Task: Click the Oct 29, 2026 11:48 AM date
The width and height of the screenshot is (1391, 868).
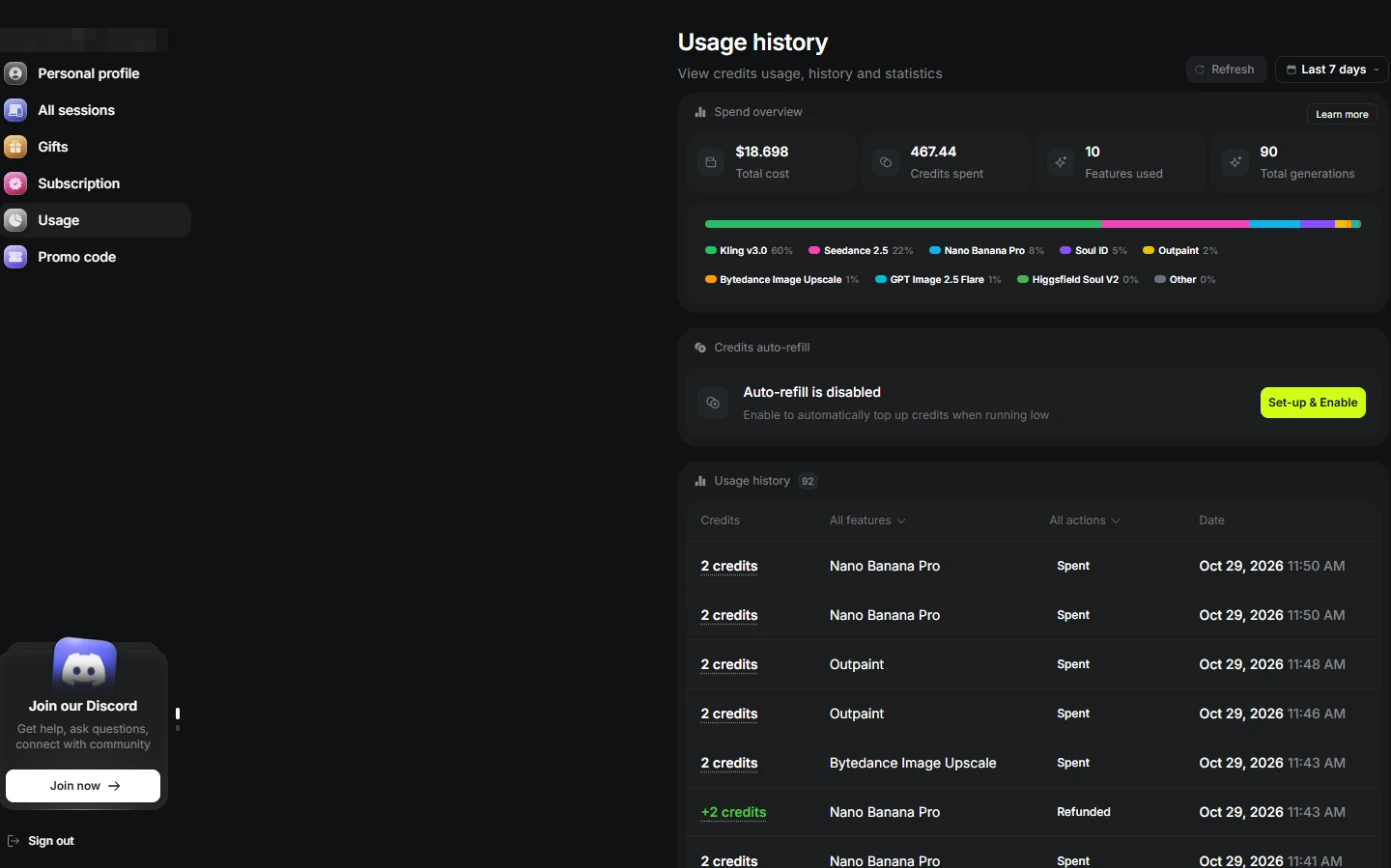Action: click(1272, 664)
